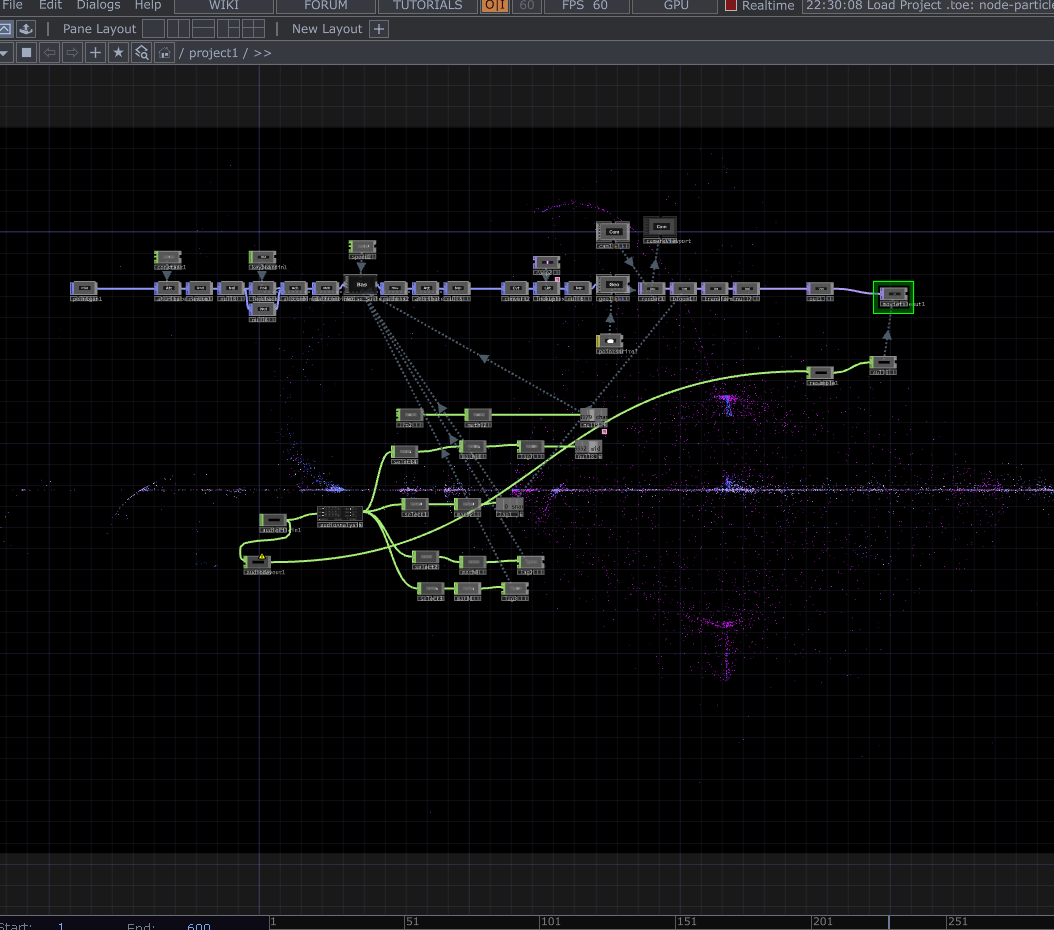The image size is (1054, 930).
Task: Open the Help menu
Action: tap(148, 5)
